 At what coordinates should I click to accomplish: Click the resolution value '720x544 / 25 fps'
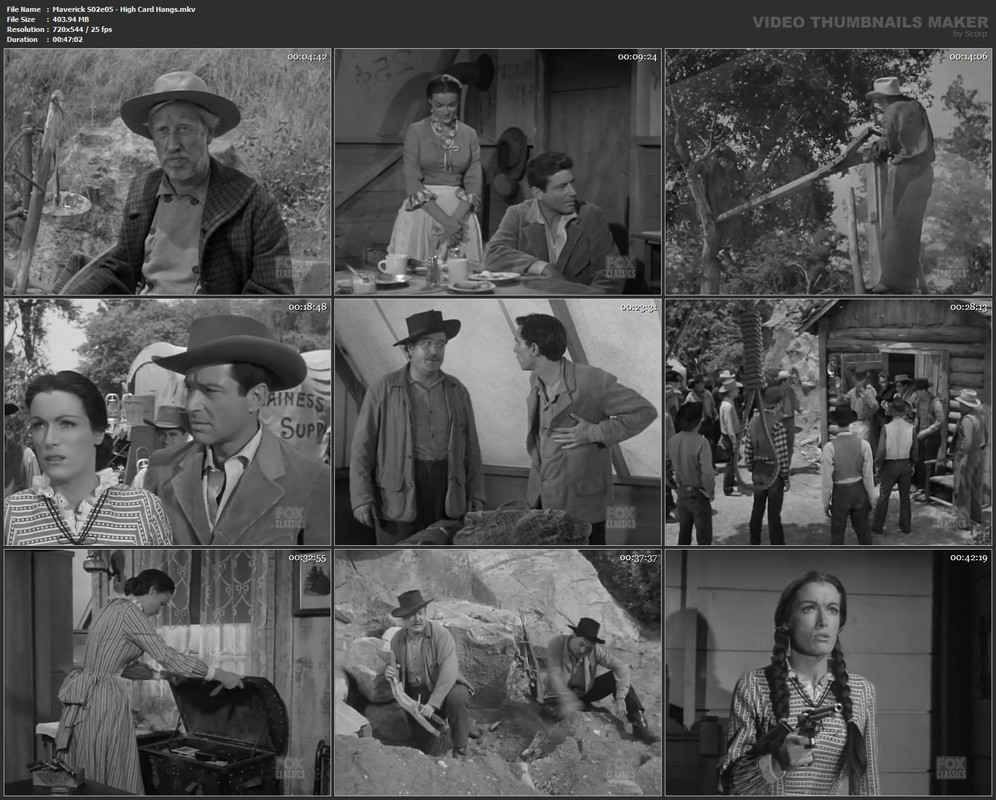point(82,29)
